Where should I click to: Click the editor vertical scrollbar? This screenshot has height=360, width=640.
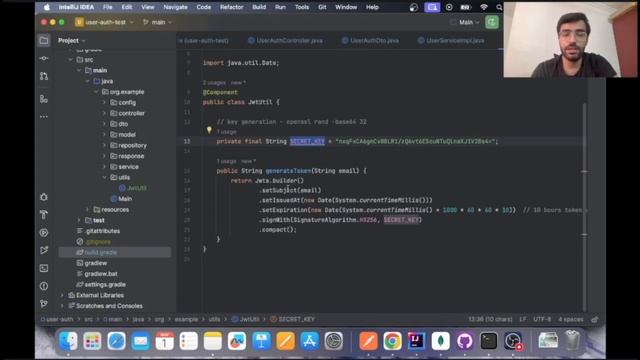click(x=584, y=207)
